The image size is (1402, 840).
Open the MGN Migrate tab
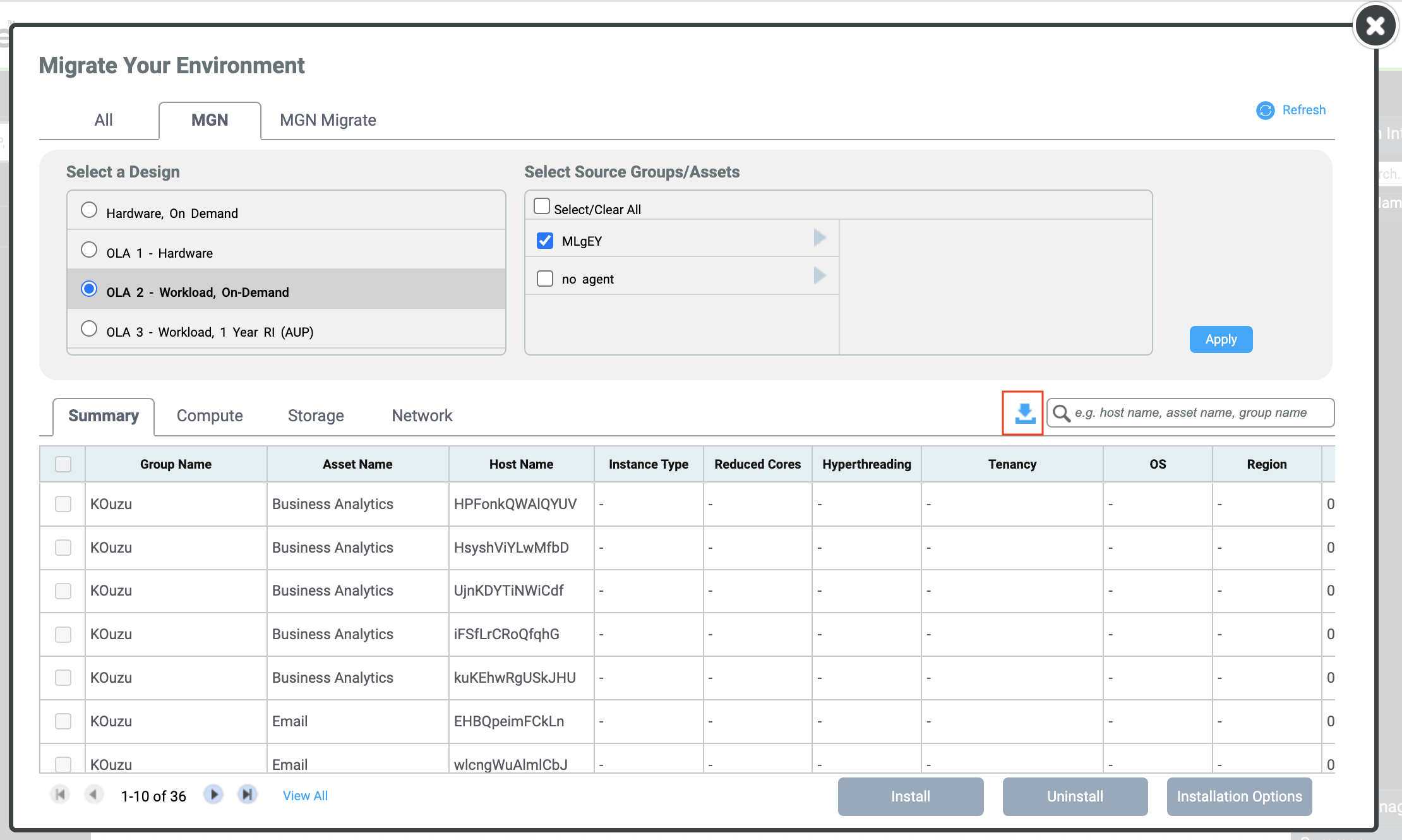[328, 120]
